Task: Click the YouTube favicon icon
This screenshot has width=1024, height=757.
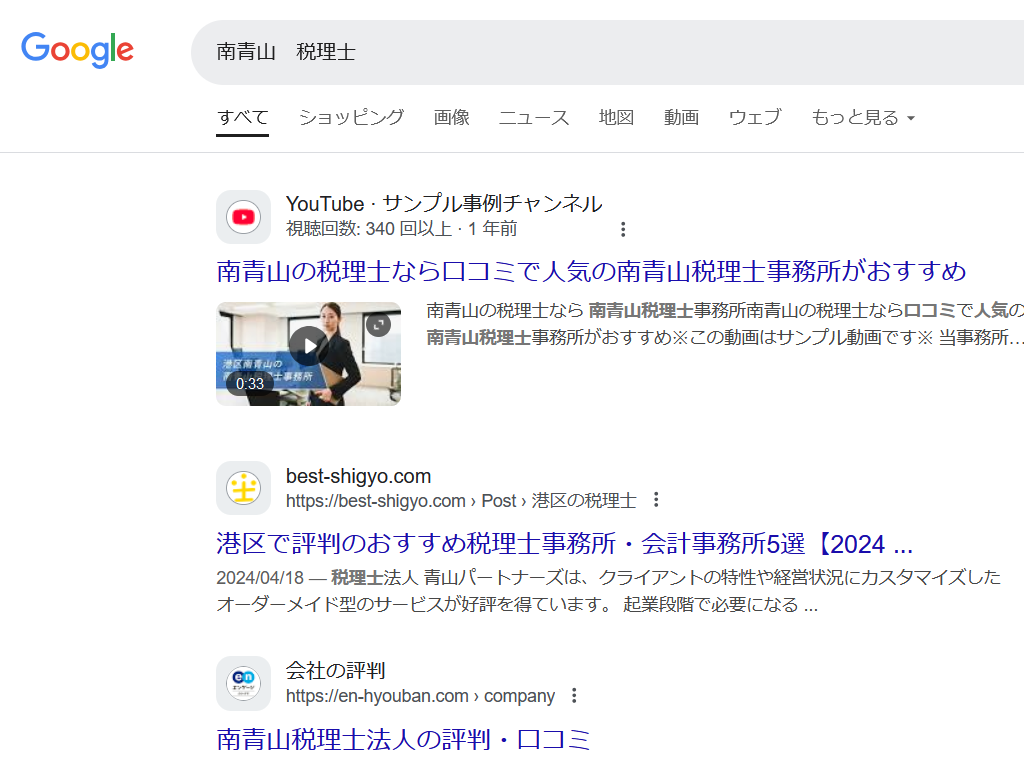Action: (244, 217)
